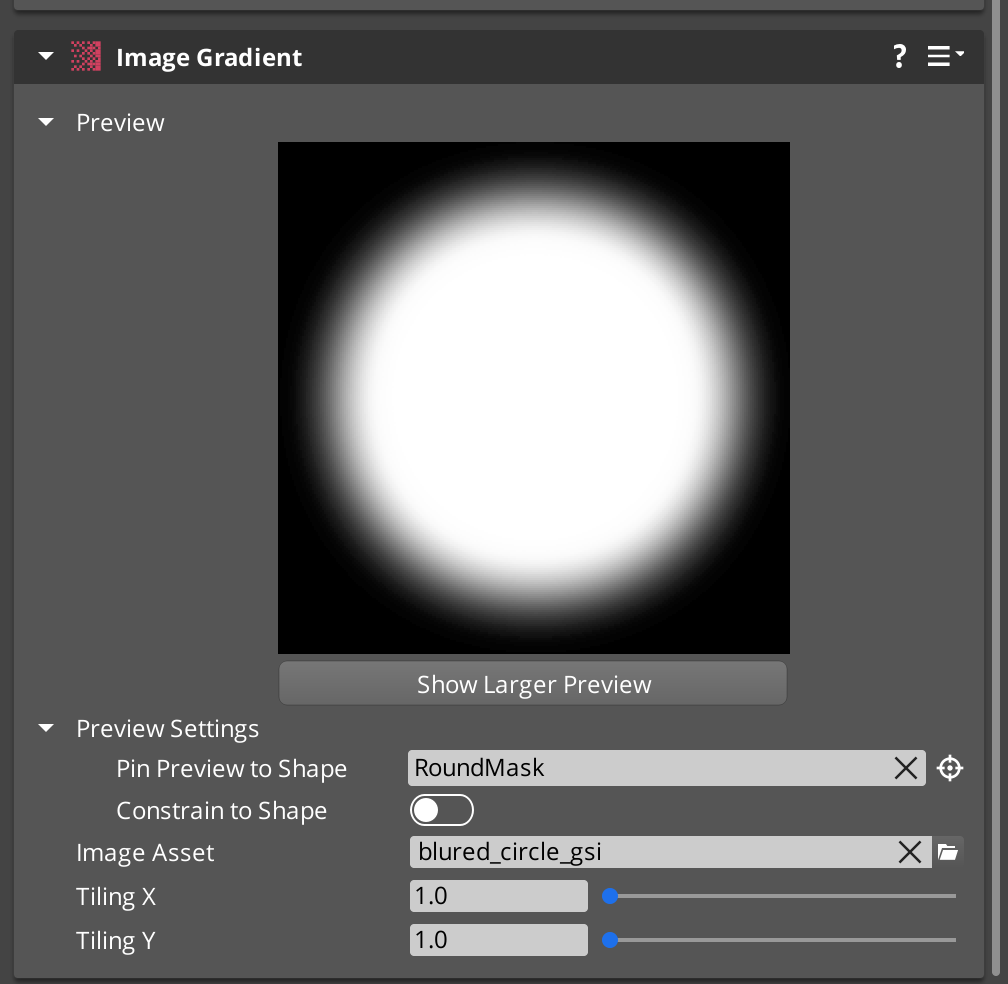Click the Preview Settings label

coord(167,729)
